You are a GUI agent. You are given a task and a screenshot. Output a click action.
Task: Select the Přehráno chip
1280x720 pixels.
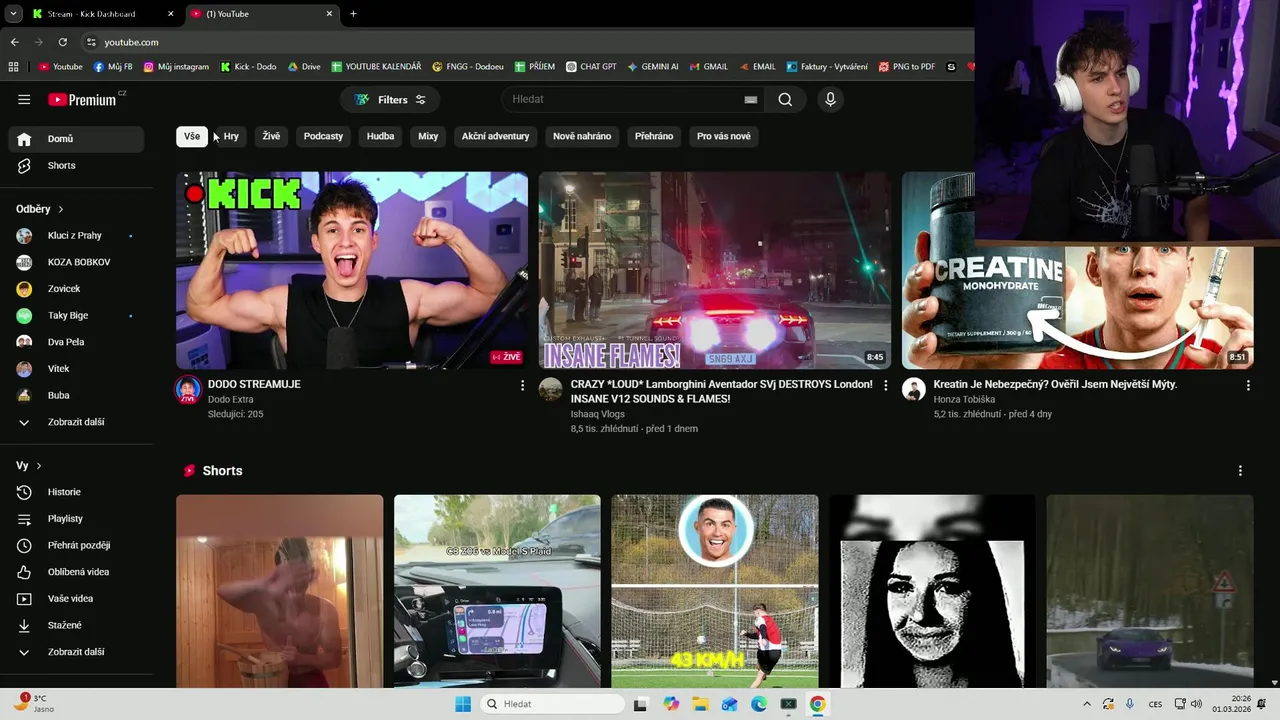click(654, 136)
